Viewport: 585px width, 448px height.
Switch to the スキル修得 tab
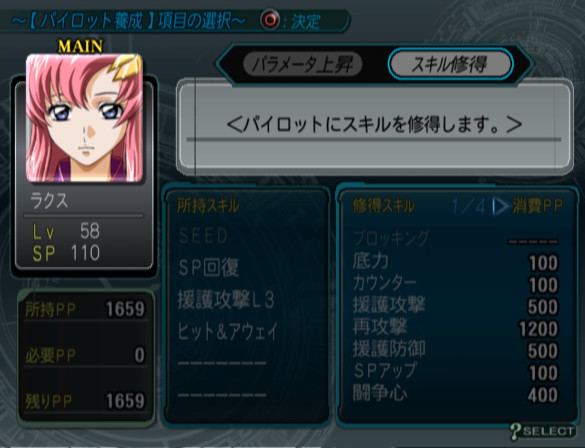click(x=450, y=65)
